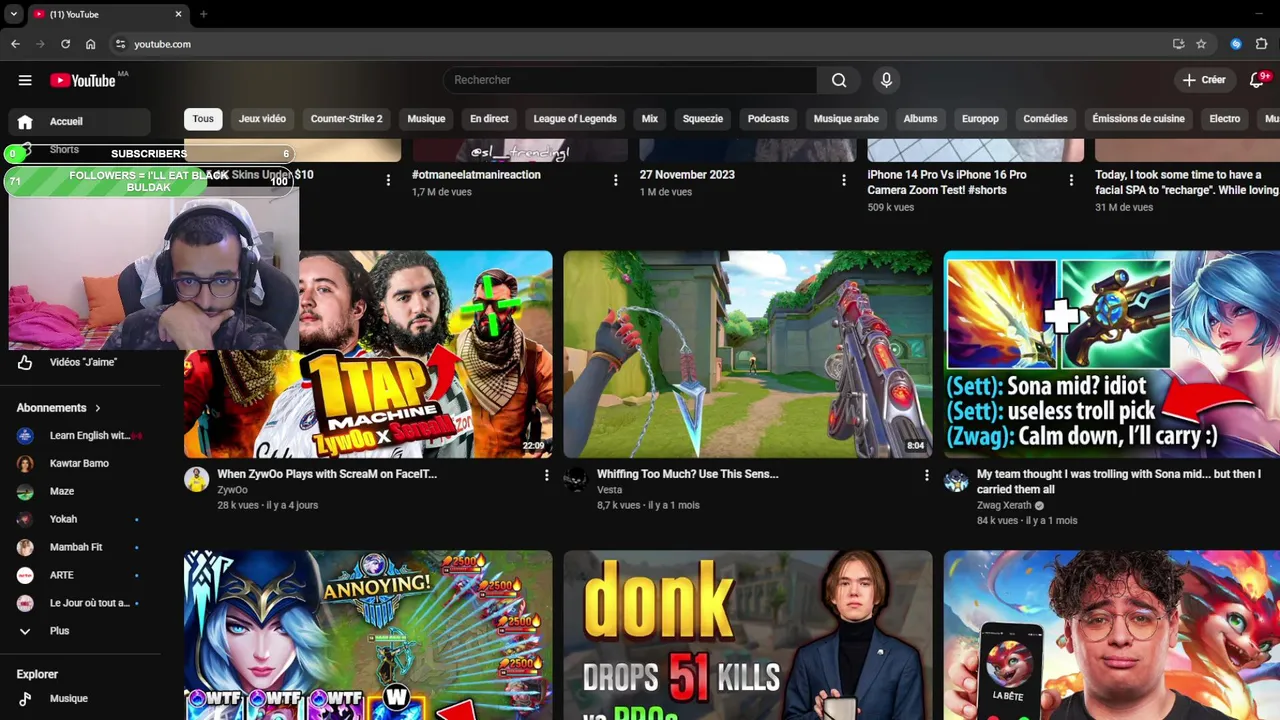Image resolution: width=1280 pixels, height=720 pixels.
Task: Select the Émissions de cuisine chip
Action: click(x=1138, y=119)
